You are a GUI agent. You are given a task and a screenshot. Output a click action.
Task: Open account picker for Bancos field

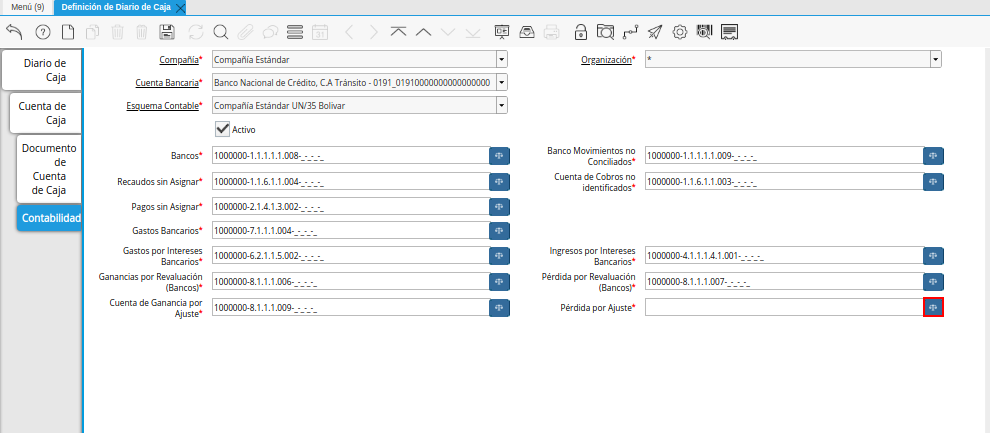coord(499,155)
